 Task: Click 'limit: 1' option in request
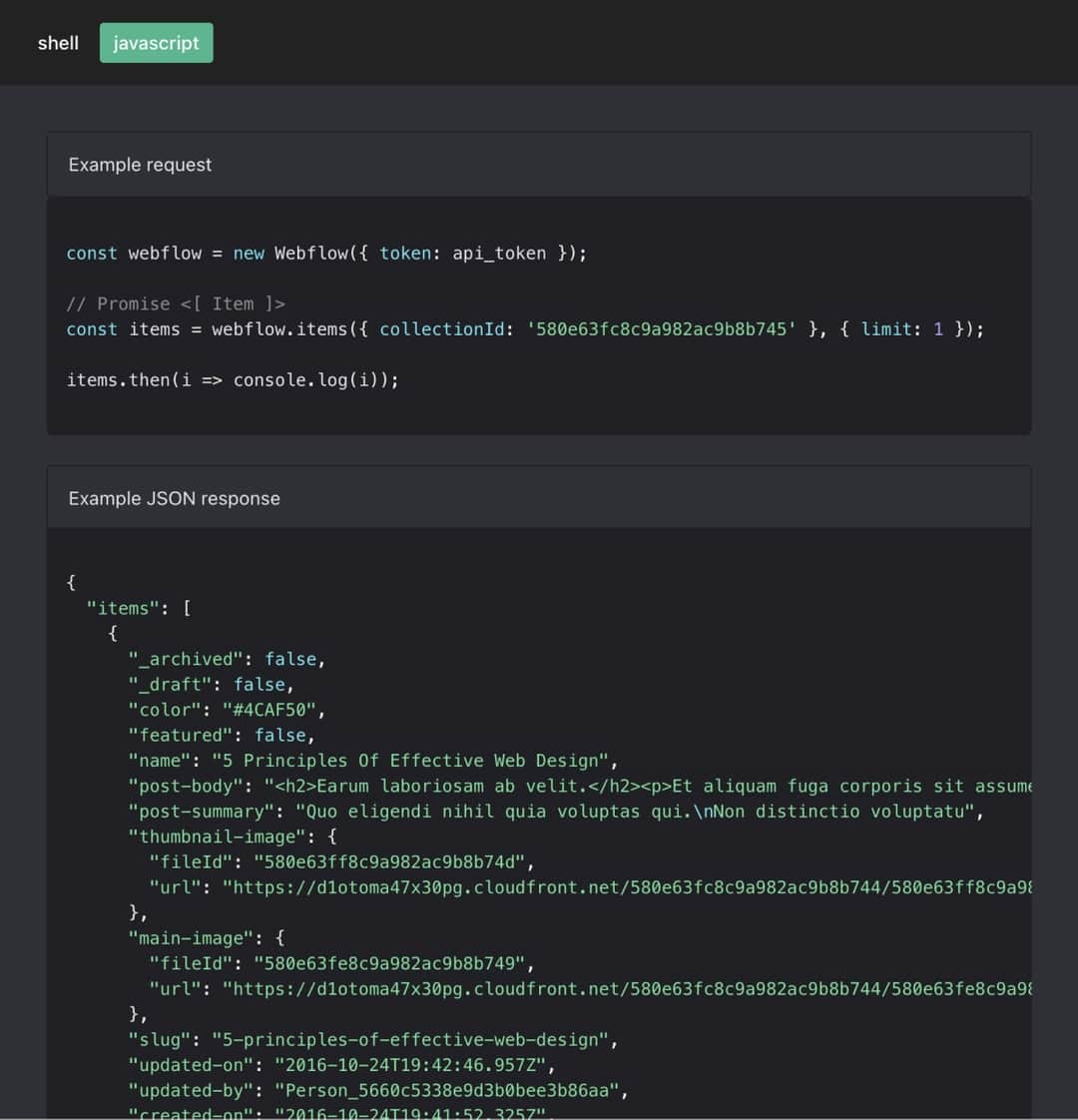(x=901, y=329)
